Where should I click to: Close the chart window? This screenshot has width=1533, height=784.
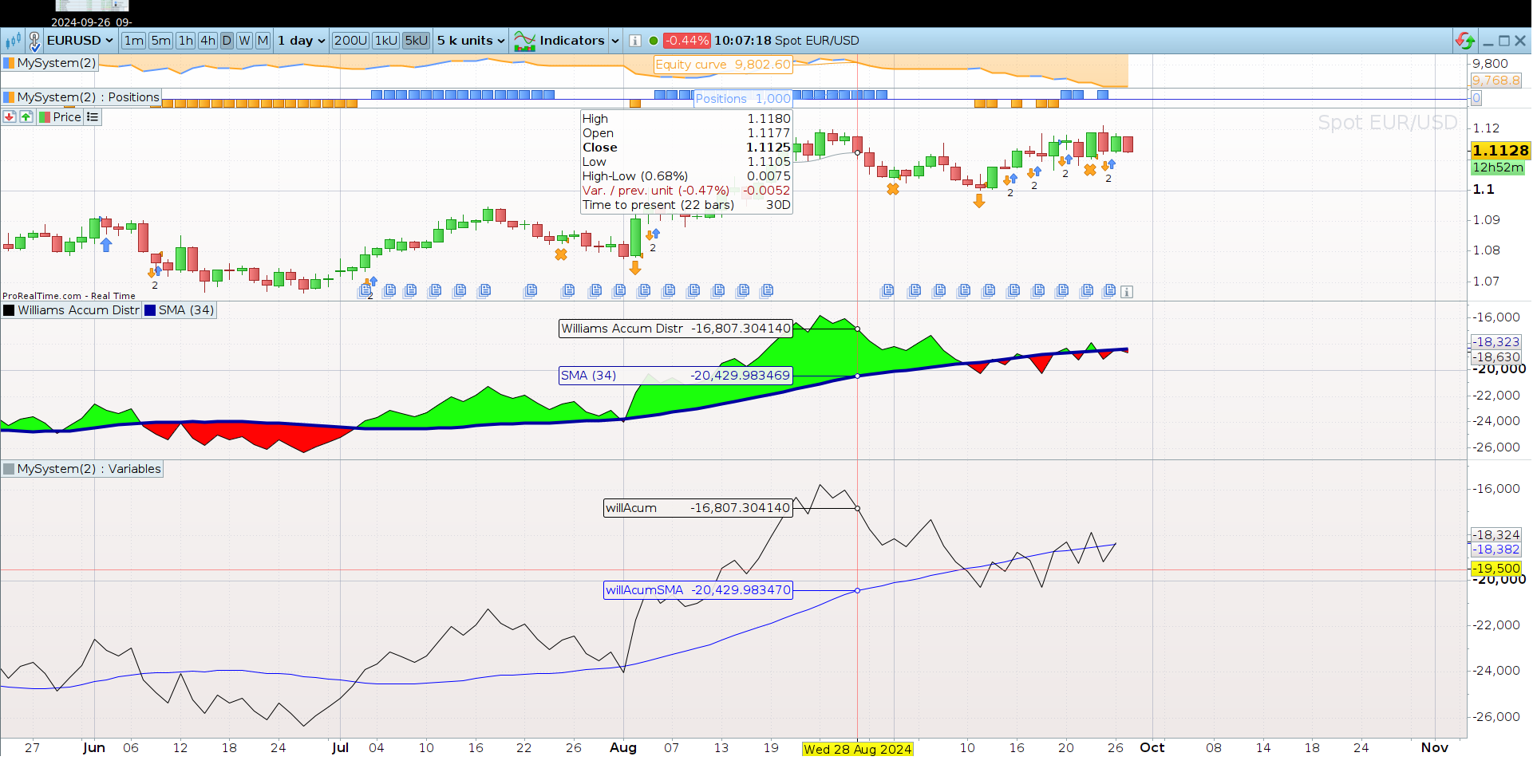1520,41
